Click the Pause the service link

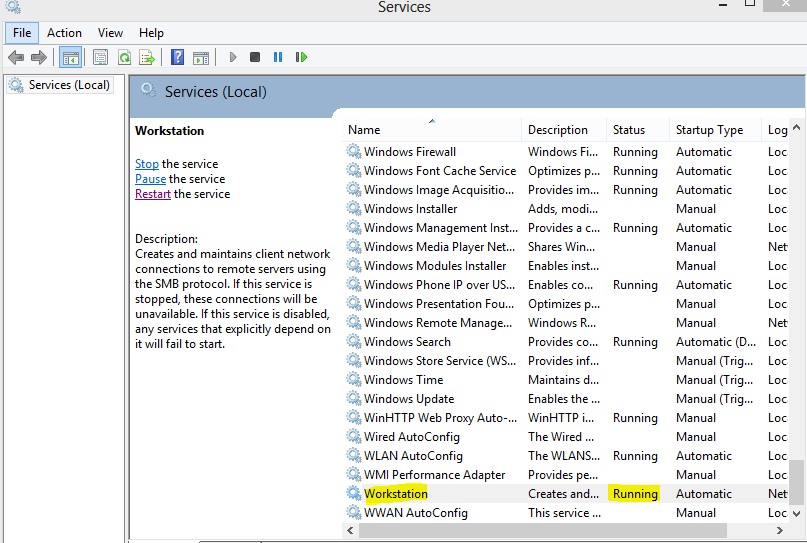[150, 179]
